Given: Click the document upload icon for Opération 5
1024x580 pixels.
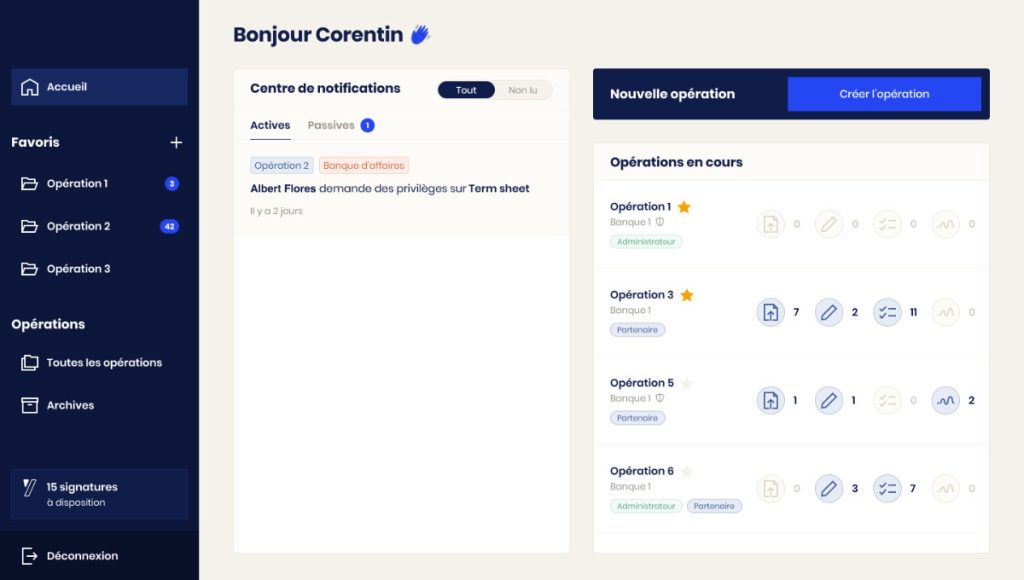Looking at the screenshot, I should (x=771, y=400).
